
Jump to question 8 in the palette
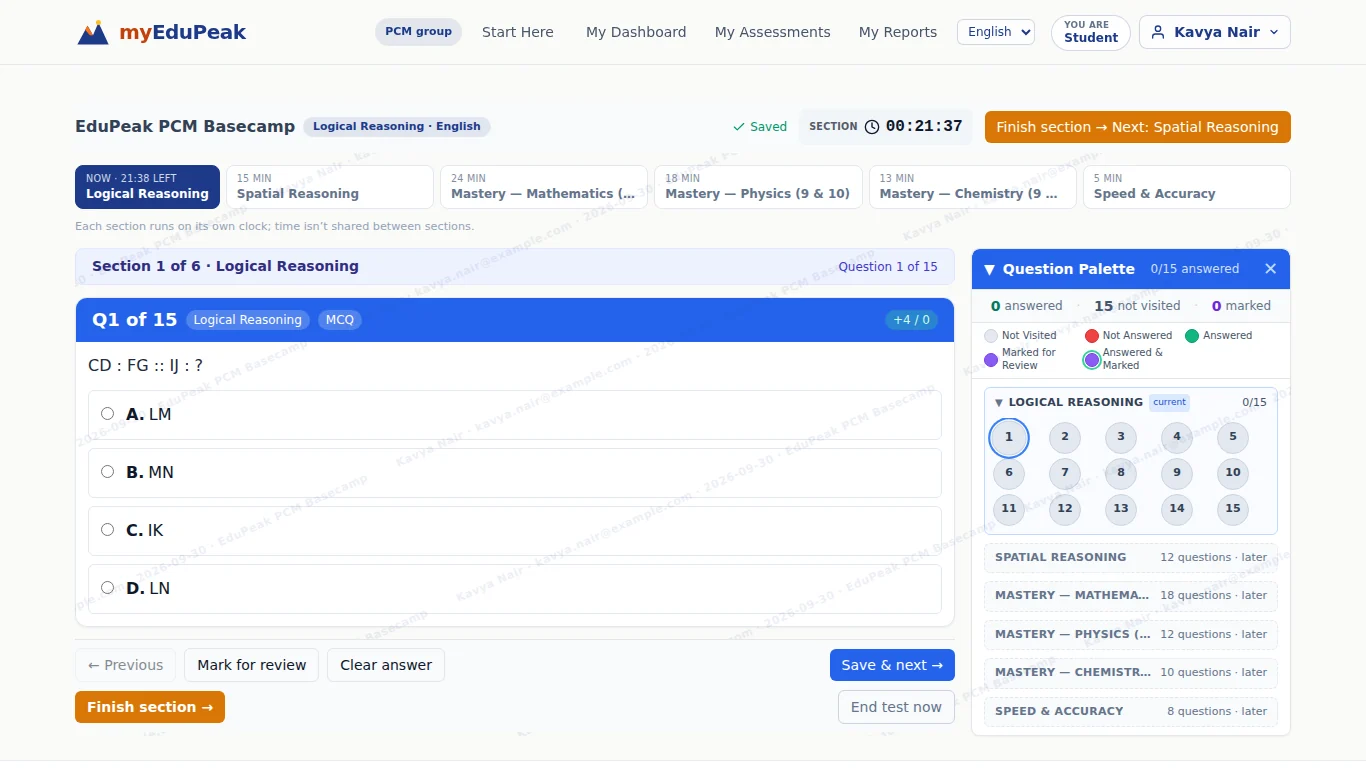click(x=1121, y=473)
